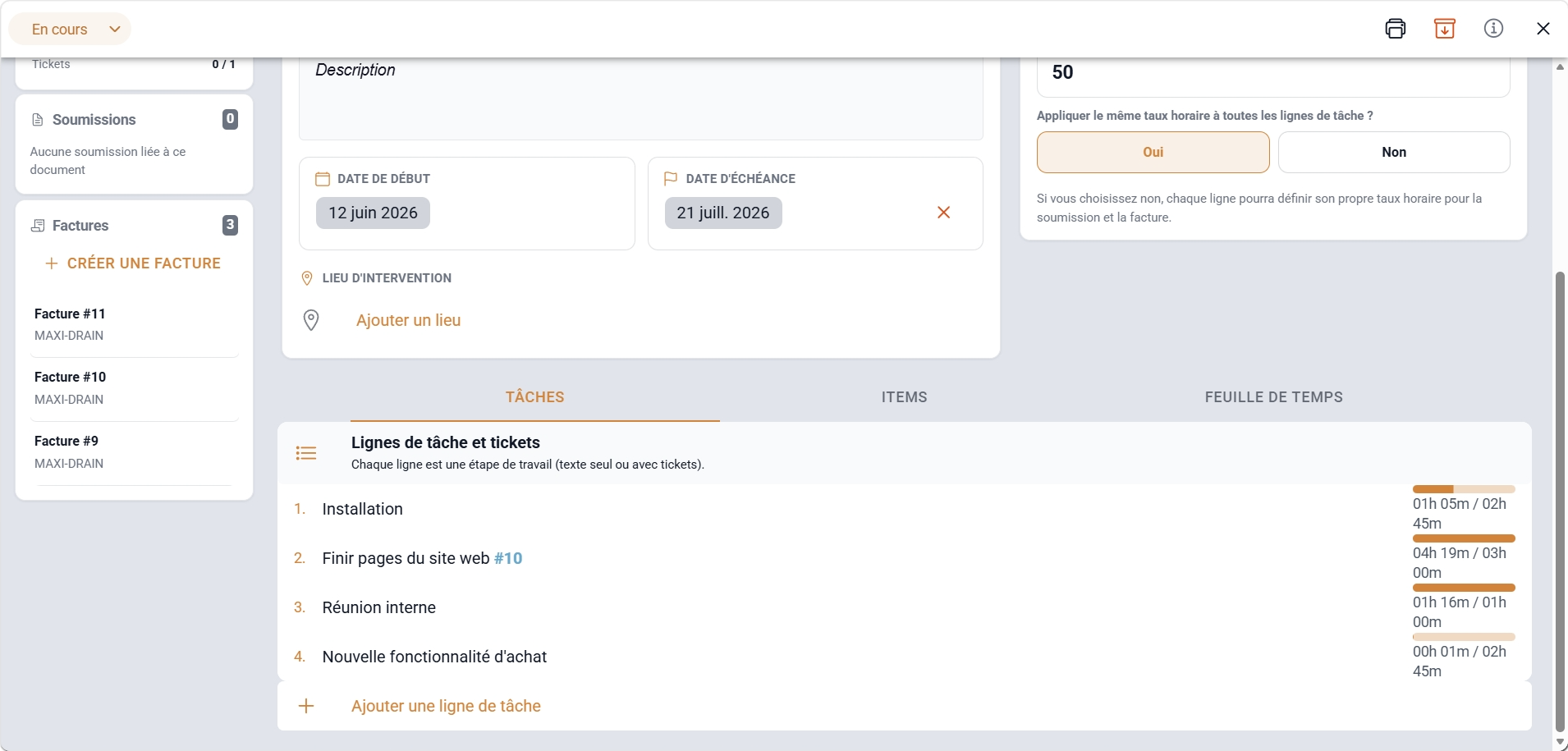Clear the due date with red X
Image resolution: width=1568 pixels, height=751 pixels.
coord(943,213)
